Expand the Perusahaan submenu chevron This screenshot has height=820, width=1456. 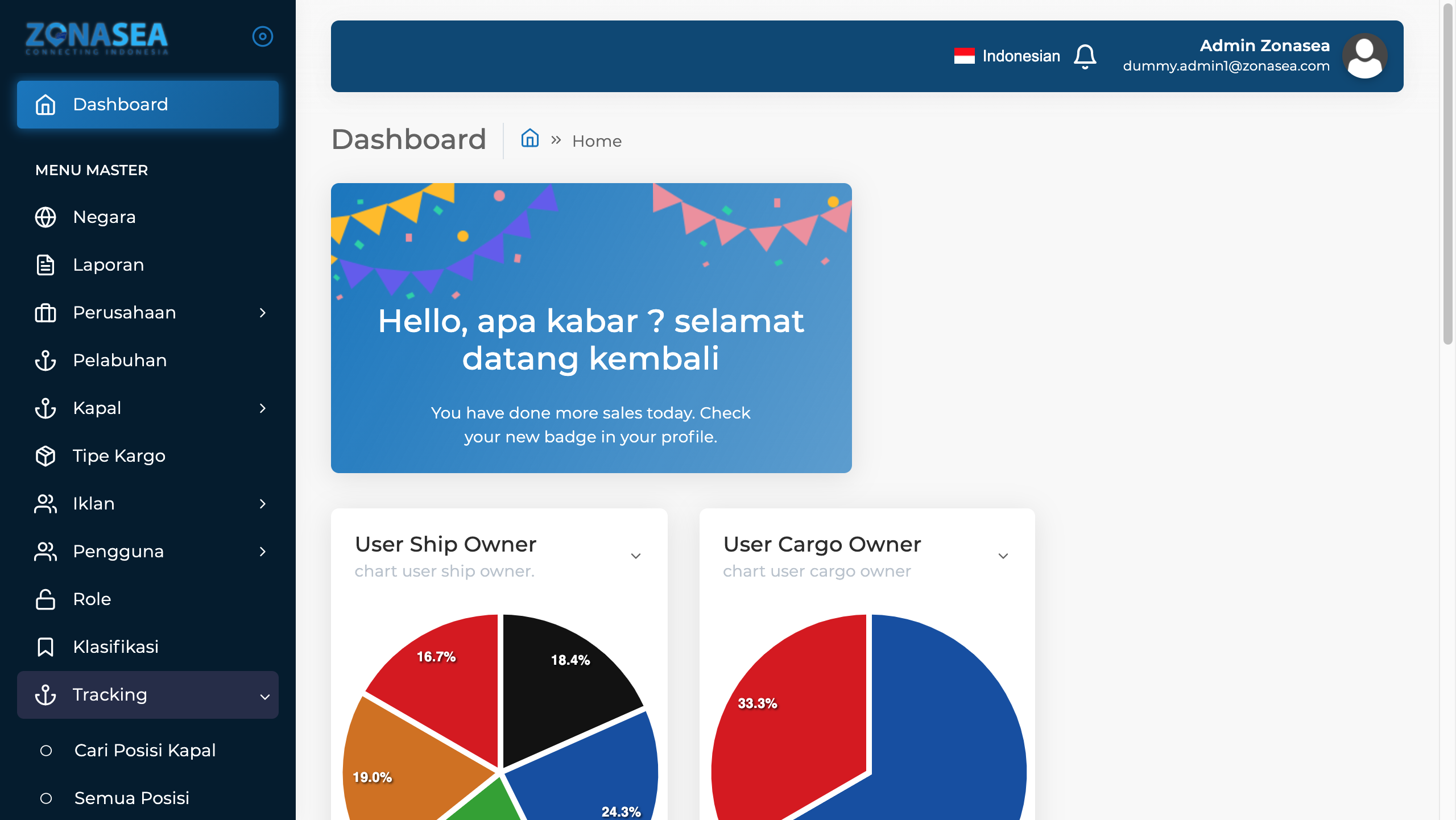(263, 313)
